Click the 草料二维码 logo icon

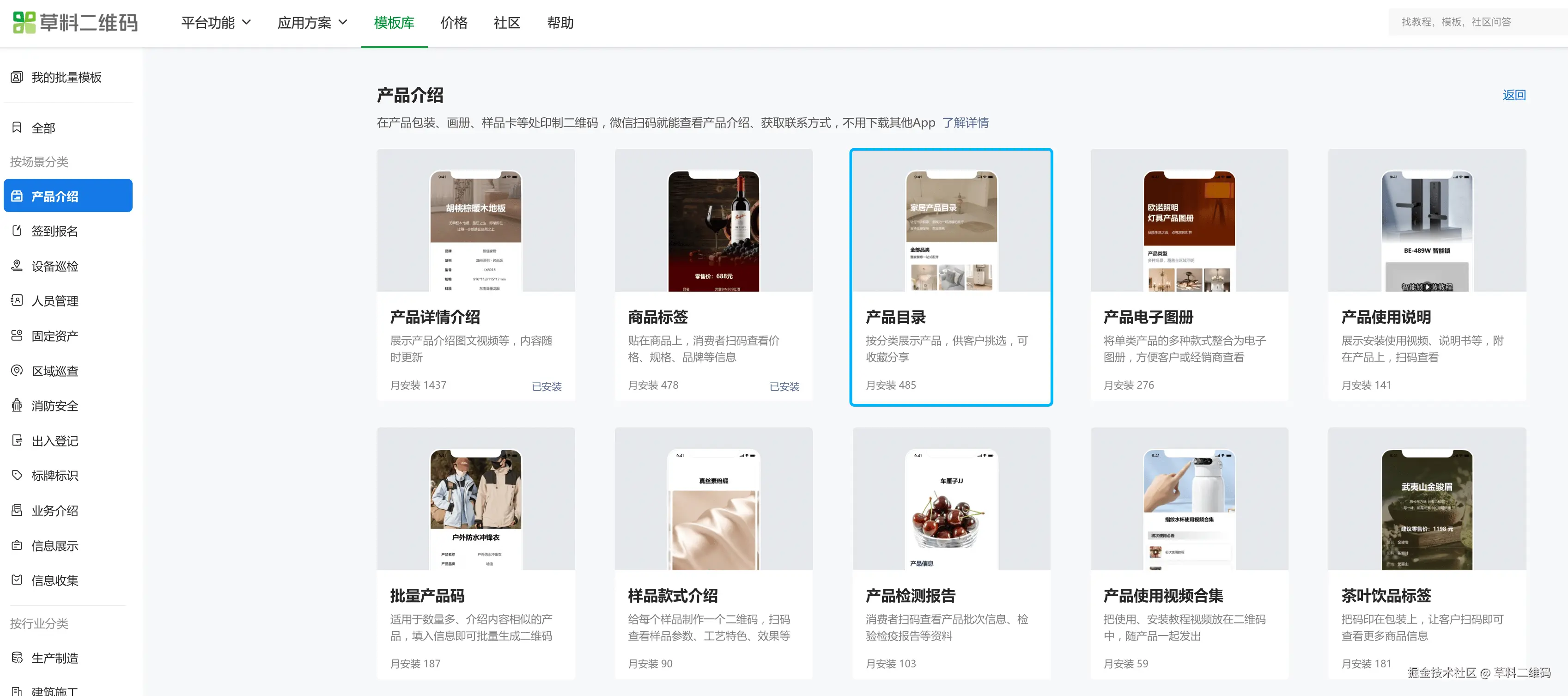[x=24, y=23]
